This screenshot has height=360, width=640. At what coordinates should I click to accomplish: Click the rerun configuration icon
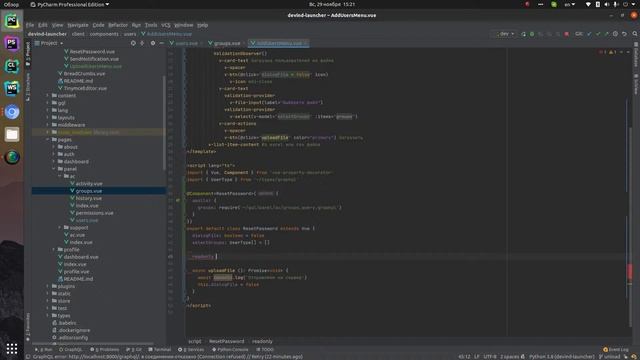tap(523, 34)
